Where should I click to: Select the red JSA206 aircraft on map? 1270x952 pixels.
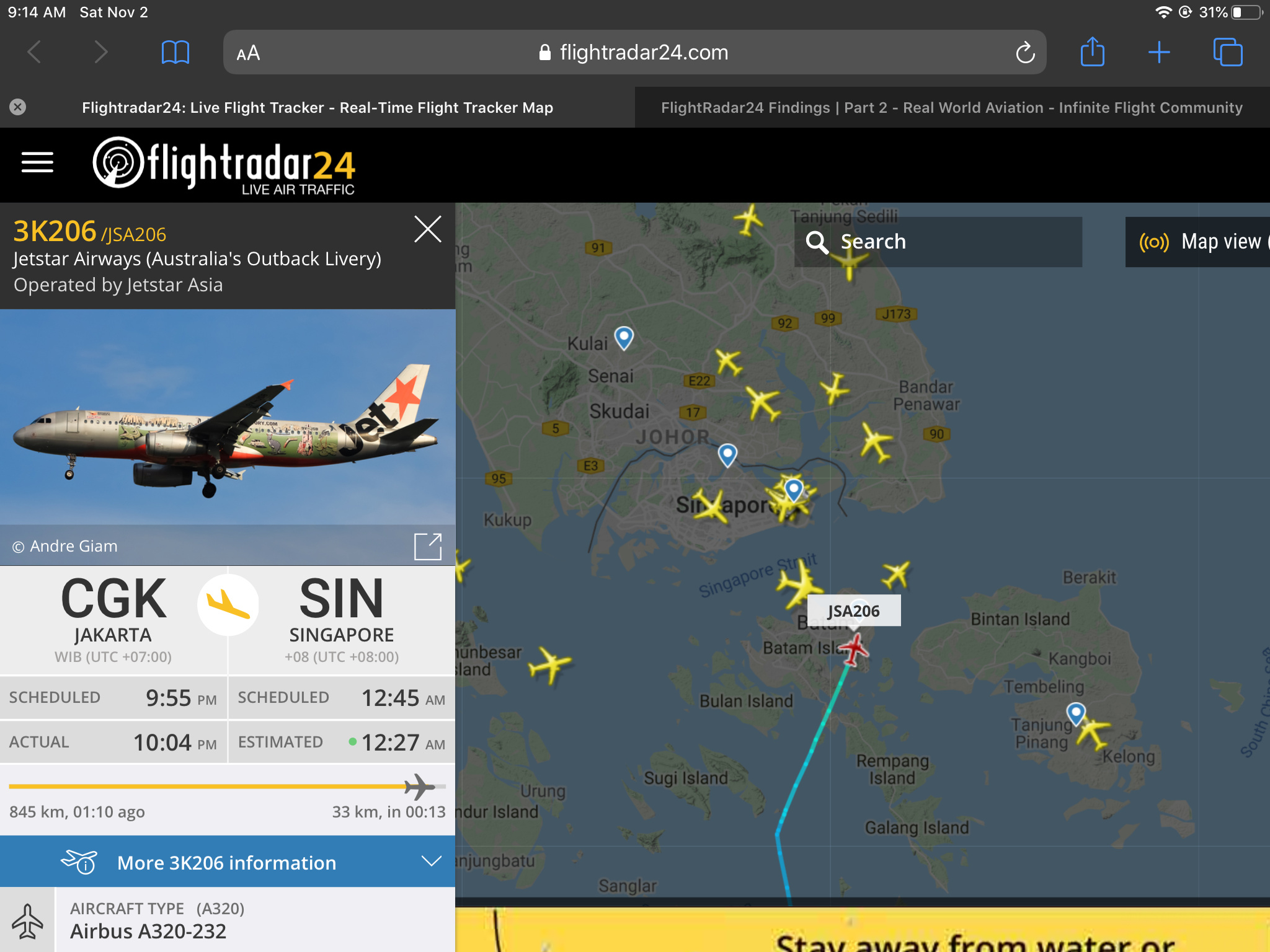click(855, 651)
